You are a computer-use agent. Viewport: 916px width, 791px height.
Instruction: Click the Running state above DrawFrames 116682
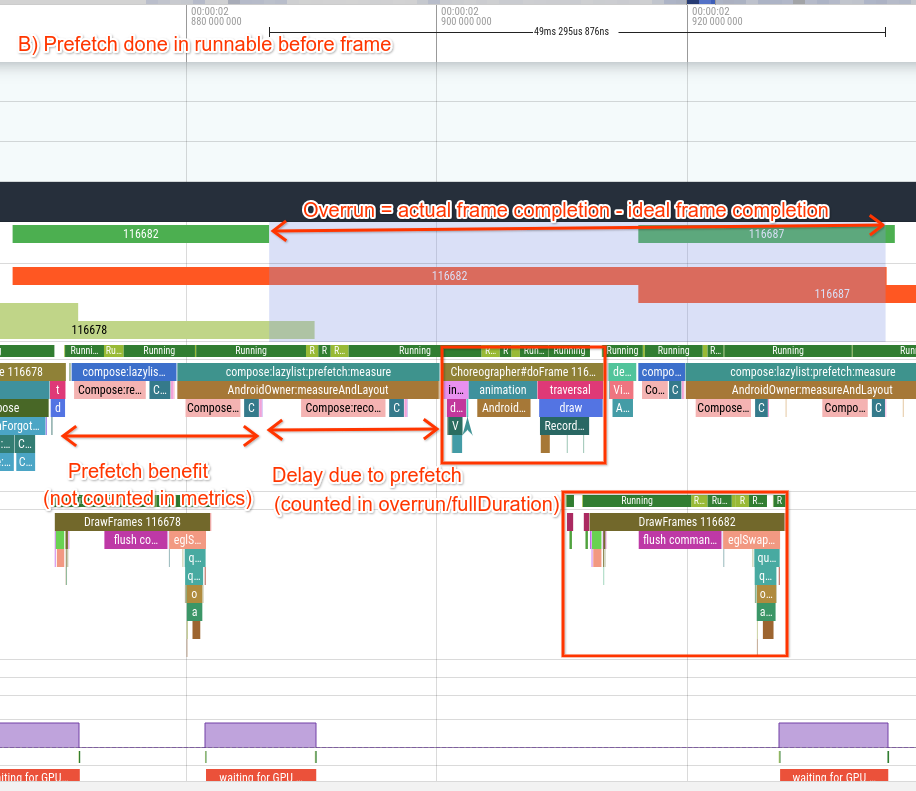[636, 500]
